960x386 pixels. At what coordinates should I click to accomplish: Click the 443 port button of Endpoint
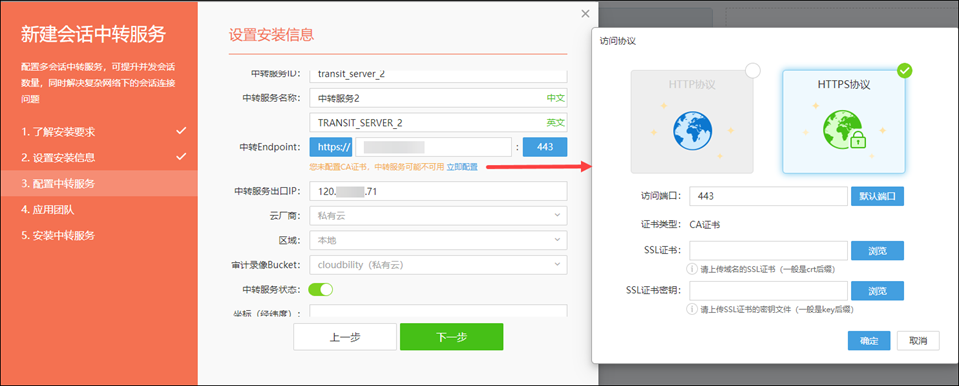pos(545,147)
